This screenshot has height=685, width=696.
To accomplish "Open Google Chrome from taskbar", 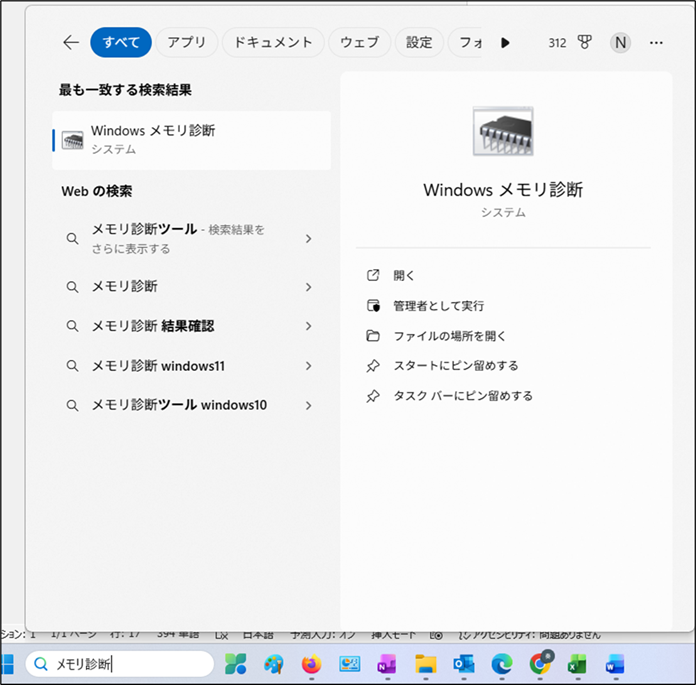I will pos(541,664).
